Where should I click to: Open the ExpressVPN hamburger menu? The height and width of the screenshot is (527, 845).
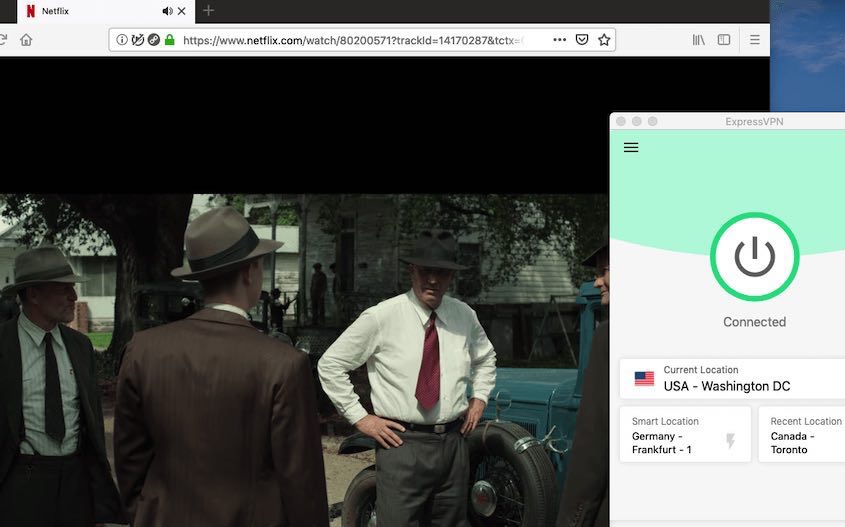[631, 147]
